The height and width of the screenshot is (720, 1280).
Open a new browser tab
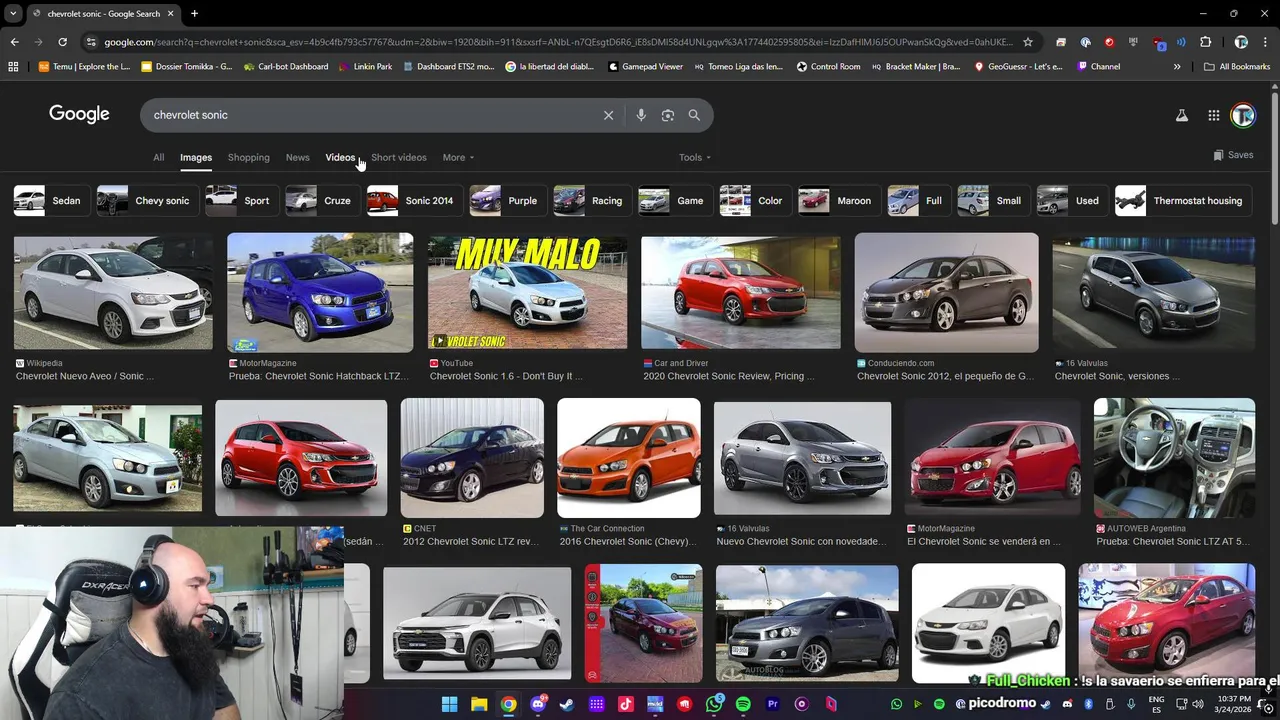click(x=194, y=14)
